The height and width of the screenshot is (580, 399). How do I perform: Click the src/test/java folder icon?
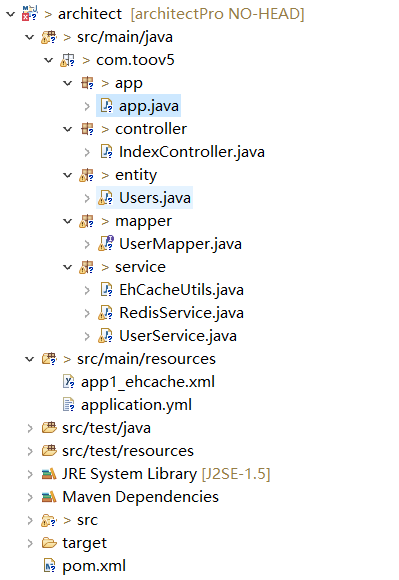pyautogui.click(x=49, y=428)
